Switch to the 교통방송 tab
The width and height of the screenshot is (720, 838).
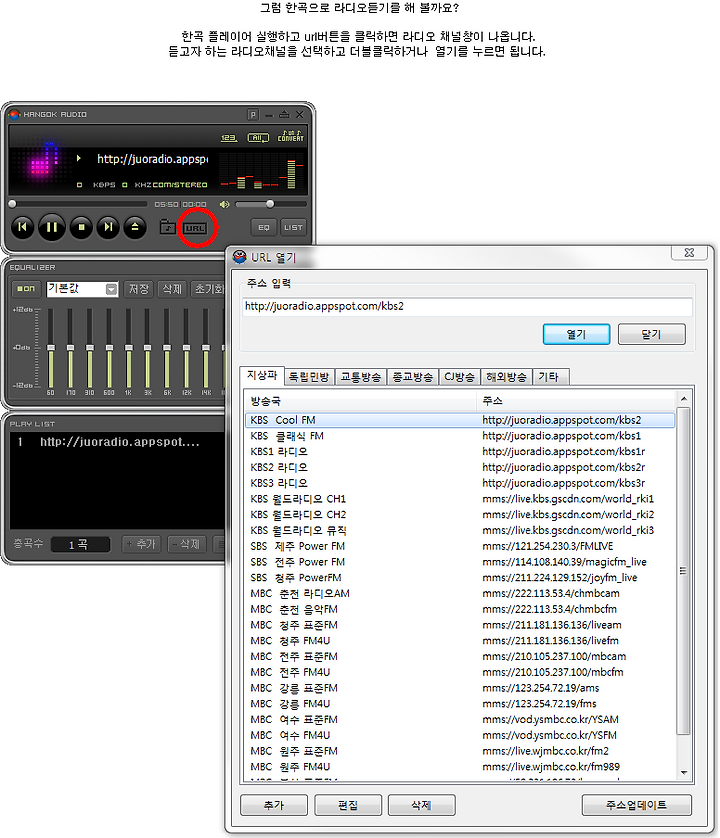point(361,377)
